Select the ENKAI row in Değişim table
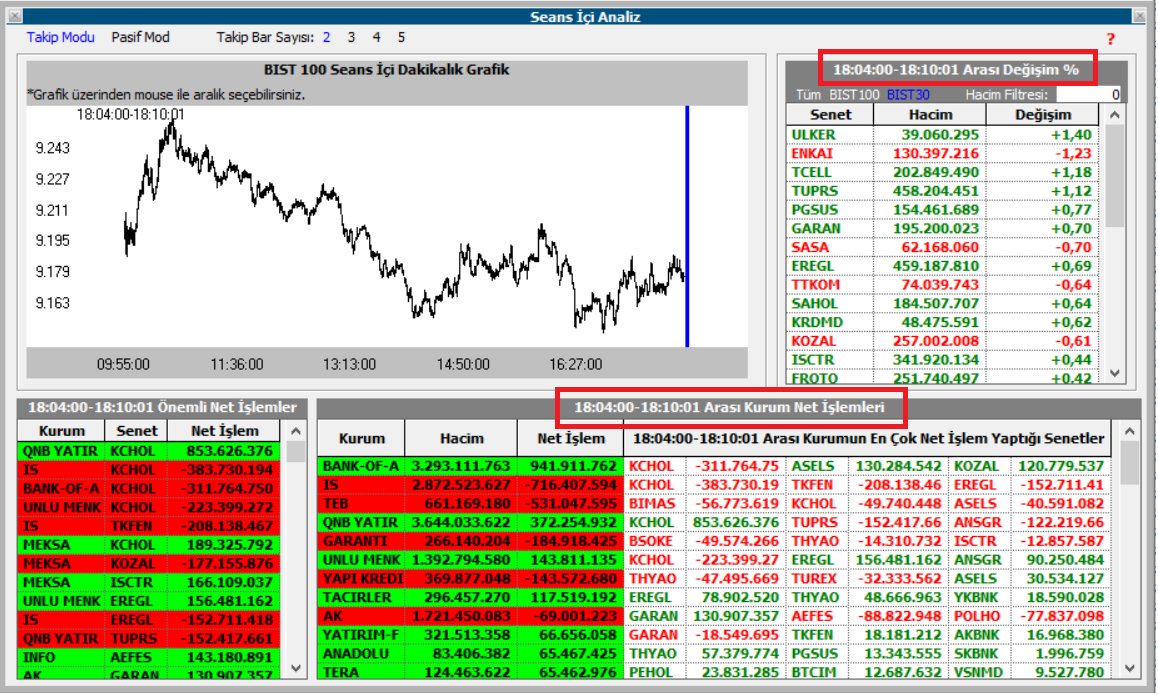This screenshot has height=695, width=1158. coord(942,153)
